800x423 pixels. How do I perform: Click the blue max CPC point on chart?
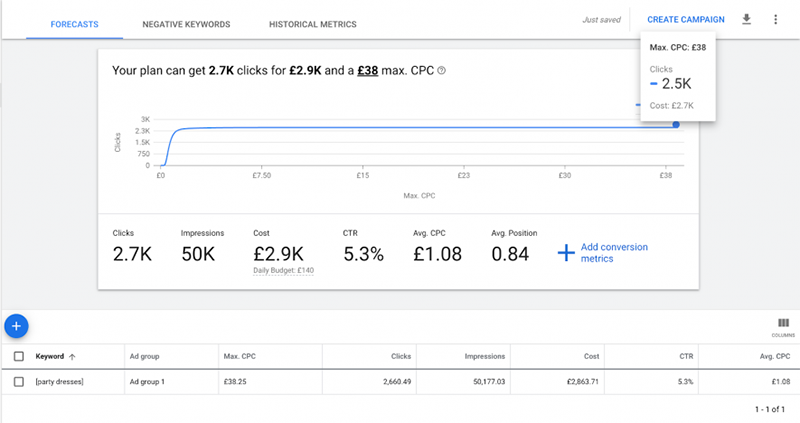click(676, 125)
